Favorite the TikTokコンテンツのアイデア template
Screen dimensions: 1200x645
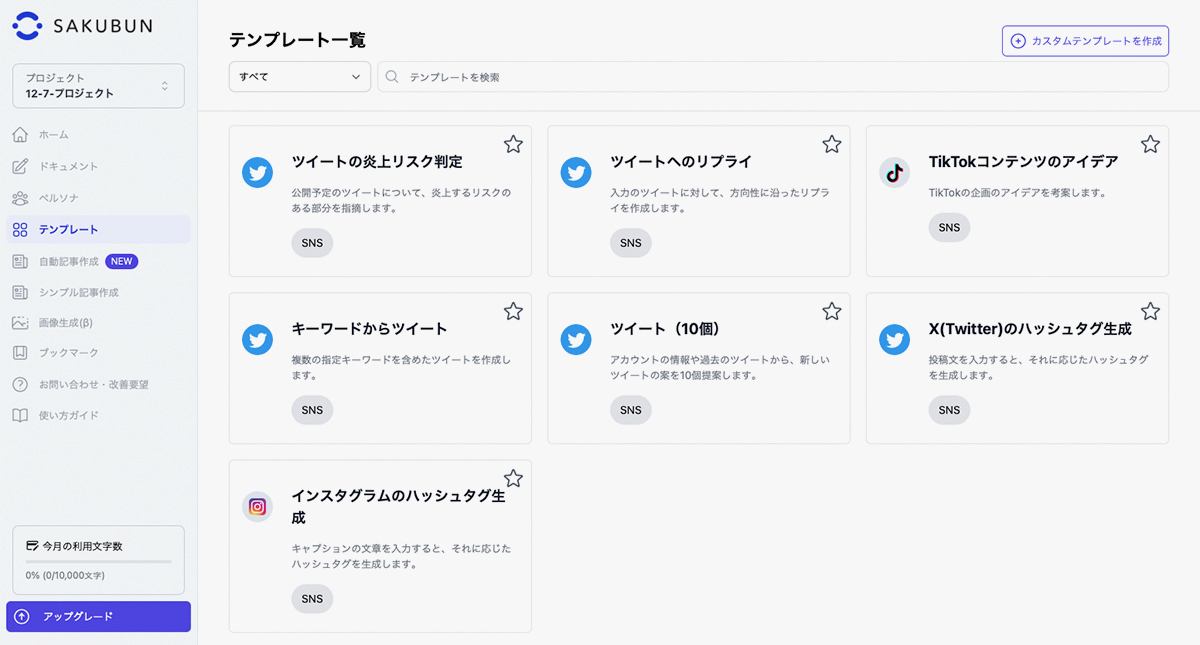1150,144
